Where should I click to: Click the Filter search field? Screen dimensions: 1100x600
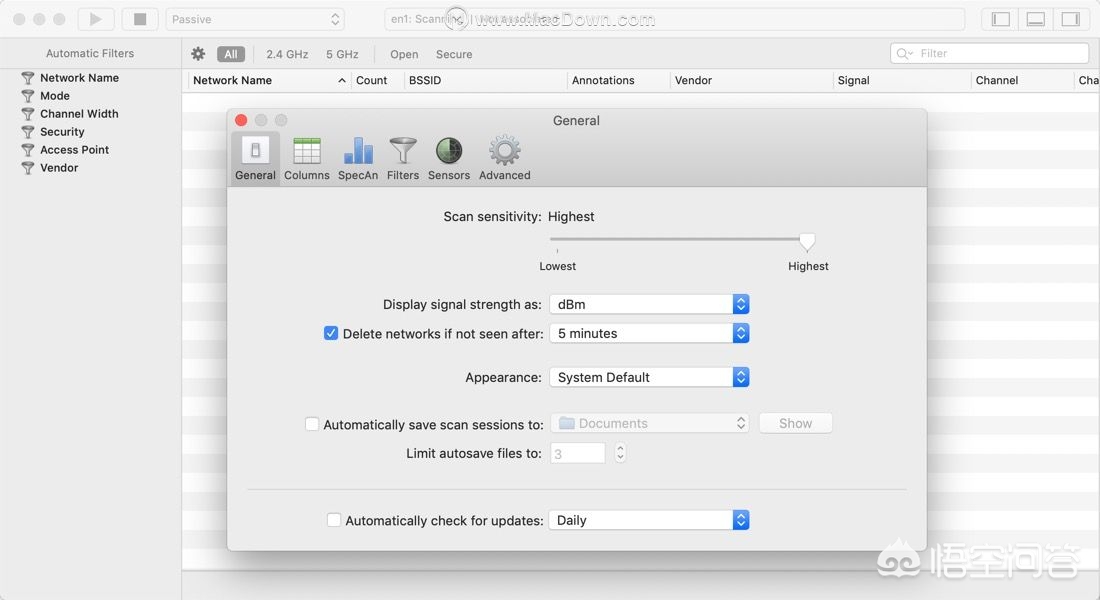[989, 54]
